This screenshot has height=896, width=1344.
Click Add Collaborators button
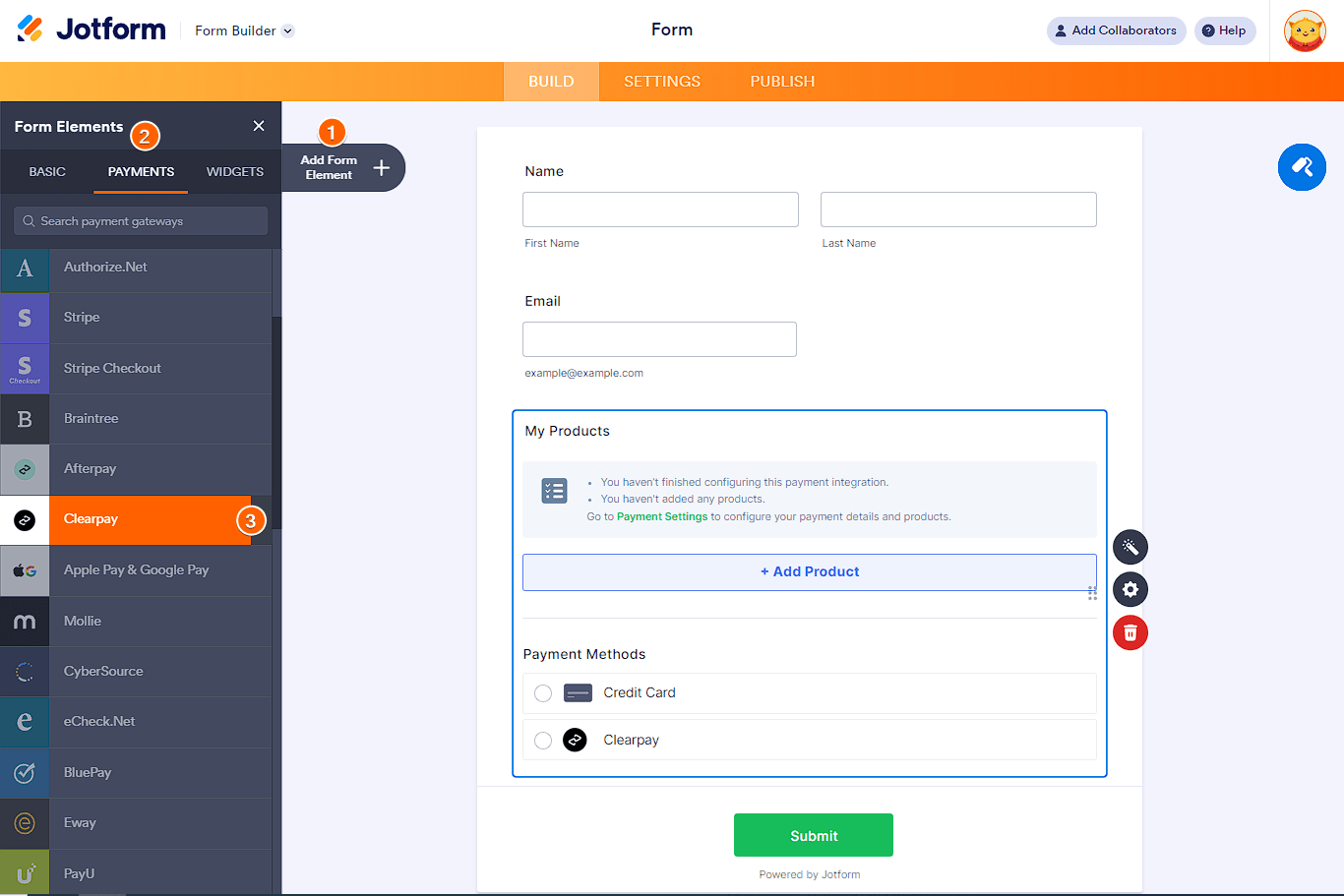(1116, 30)
